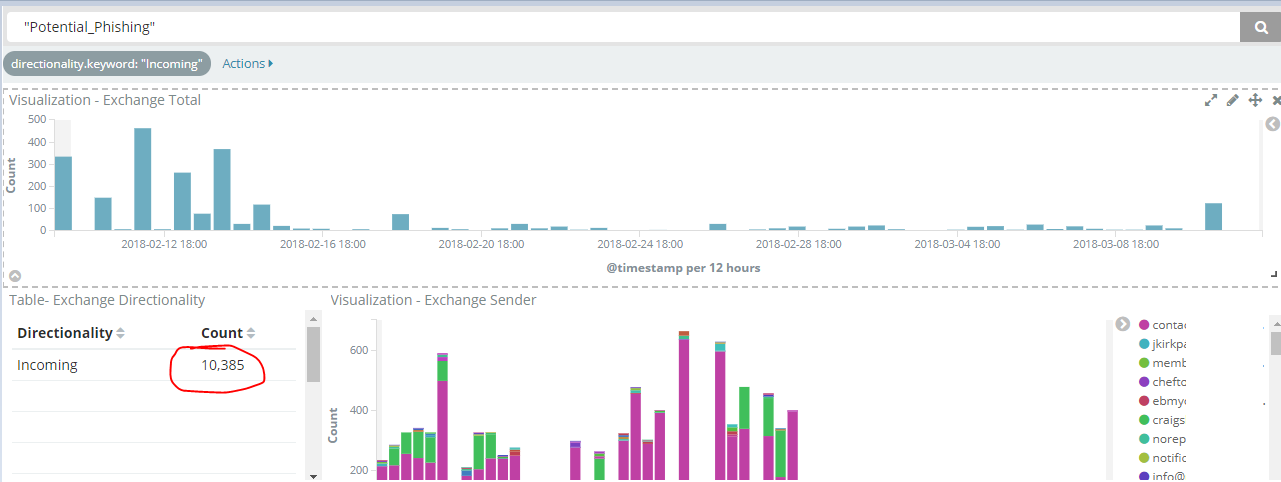Sort table by Count column arrows
The height and width of the screenshot is (482, 1281).
click(x=251, y=333)
